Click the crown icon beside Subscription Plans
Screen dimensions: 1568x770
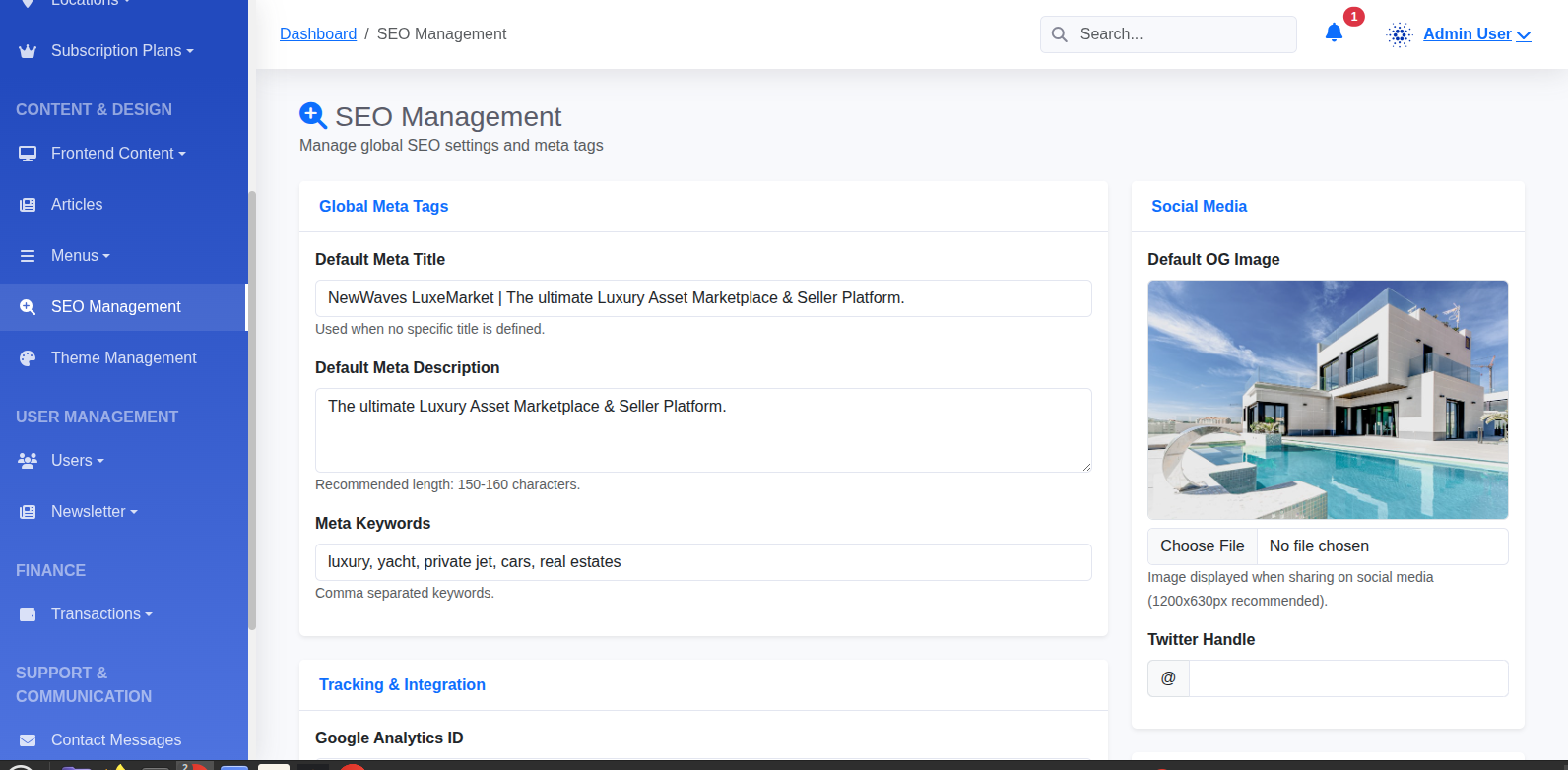tap(28, 51)
